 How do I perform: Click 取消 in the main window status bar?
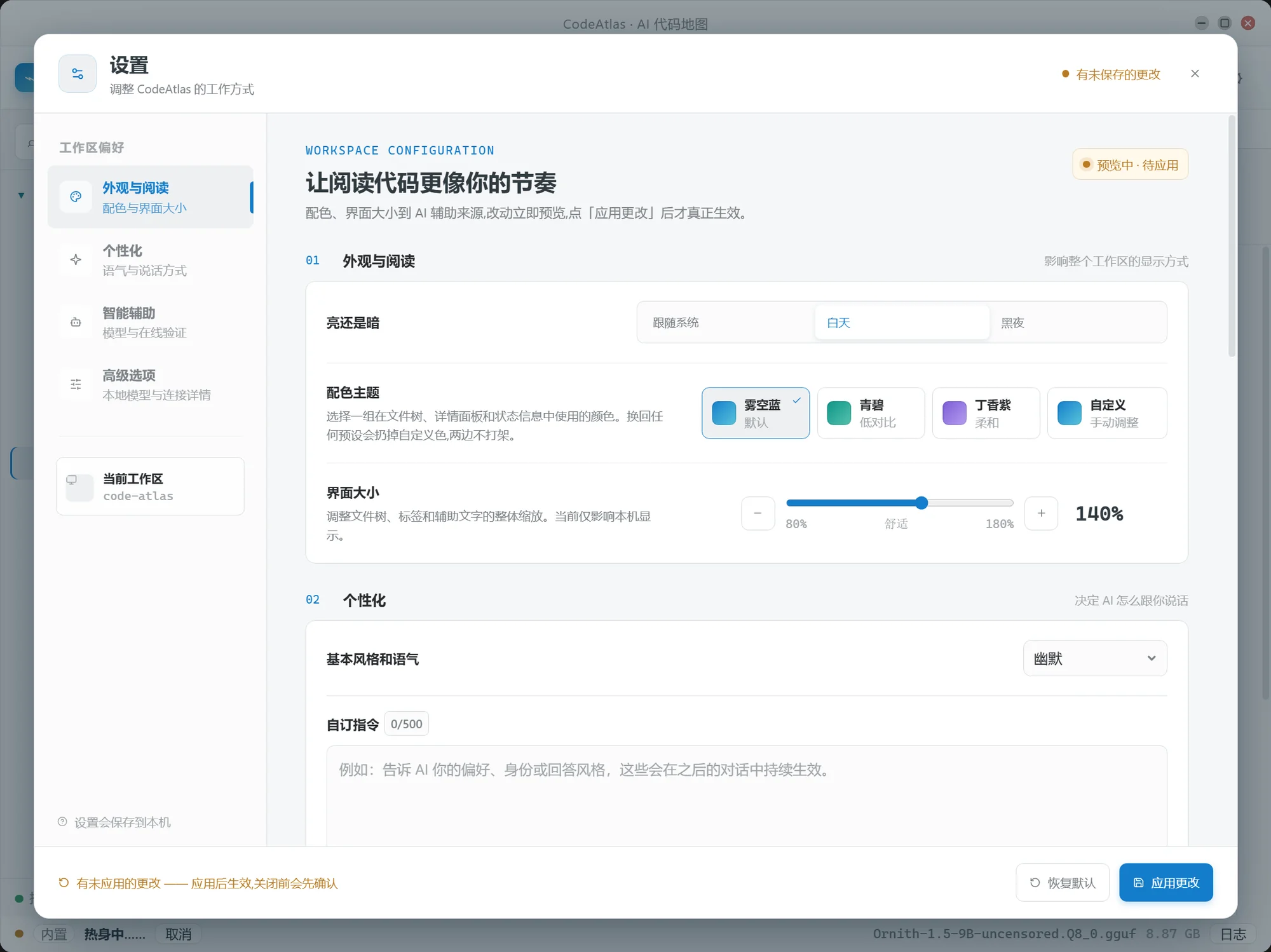click(178, 934)
